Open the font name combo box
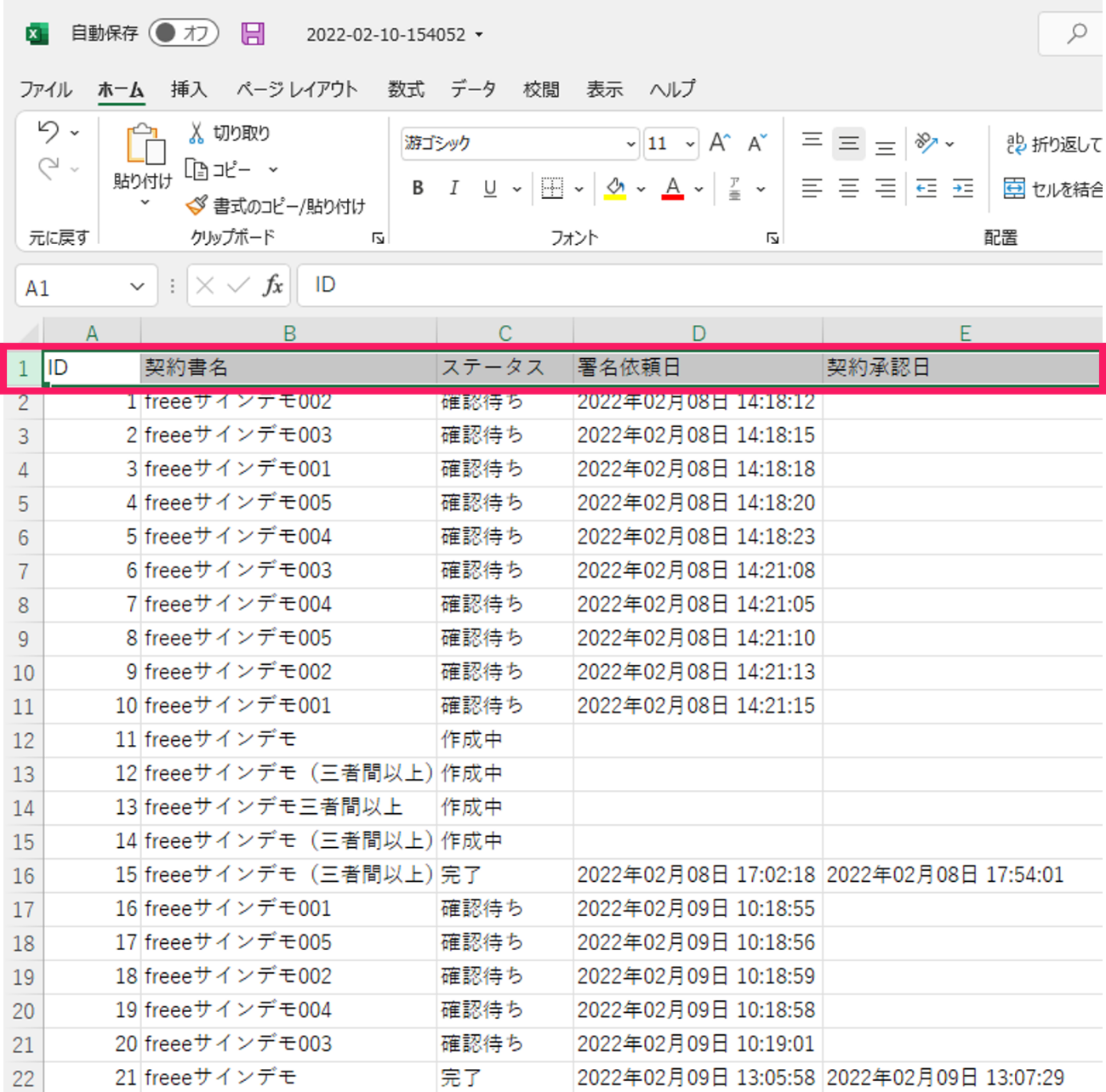Image resolution: width=1106 pixels, height=1092 pixels. coord(519,144)
